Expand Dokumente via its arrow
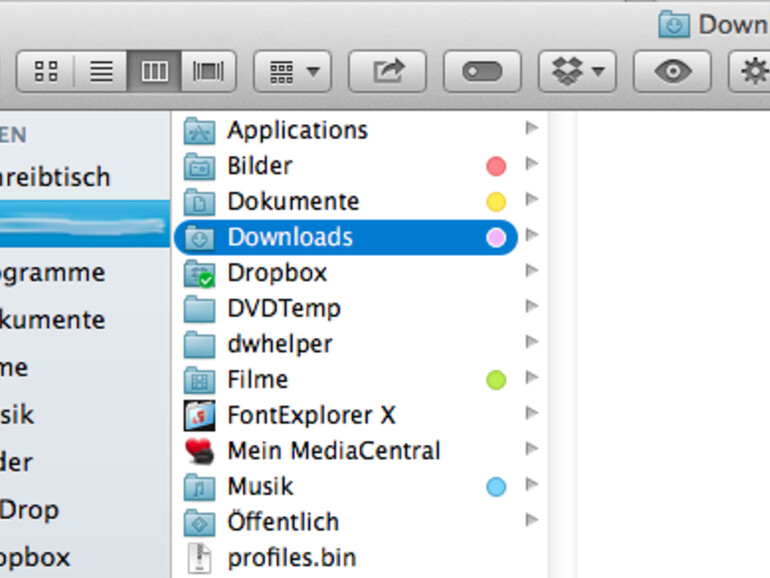The height and width of the screenshot is (578, 770). [531, 199]
